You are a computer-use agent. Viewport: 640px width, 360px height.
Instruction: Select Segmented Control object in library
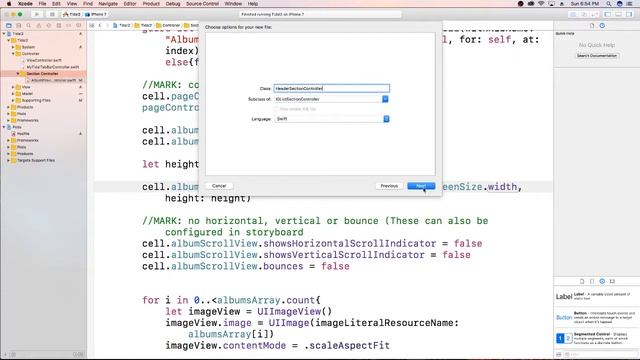pos(597,338)
